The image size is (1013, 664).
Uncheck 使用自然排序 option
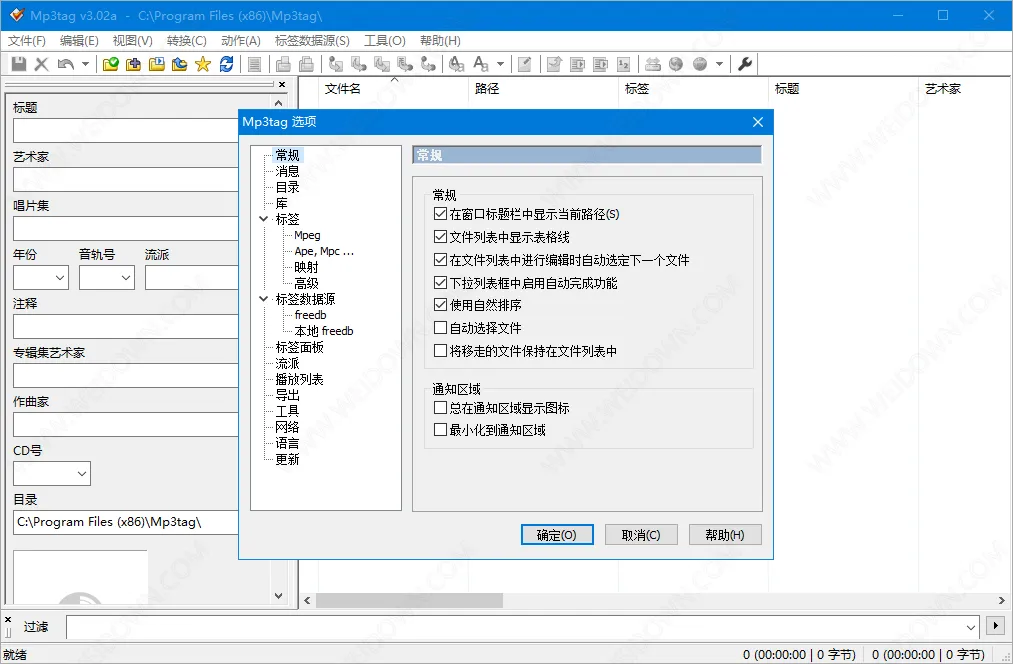pyautogui.click(x=441, y=305)
